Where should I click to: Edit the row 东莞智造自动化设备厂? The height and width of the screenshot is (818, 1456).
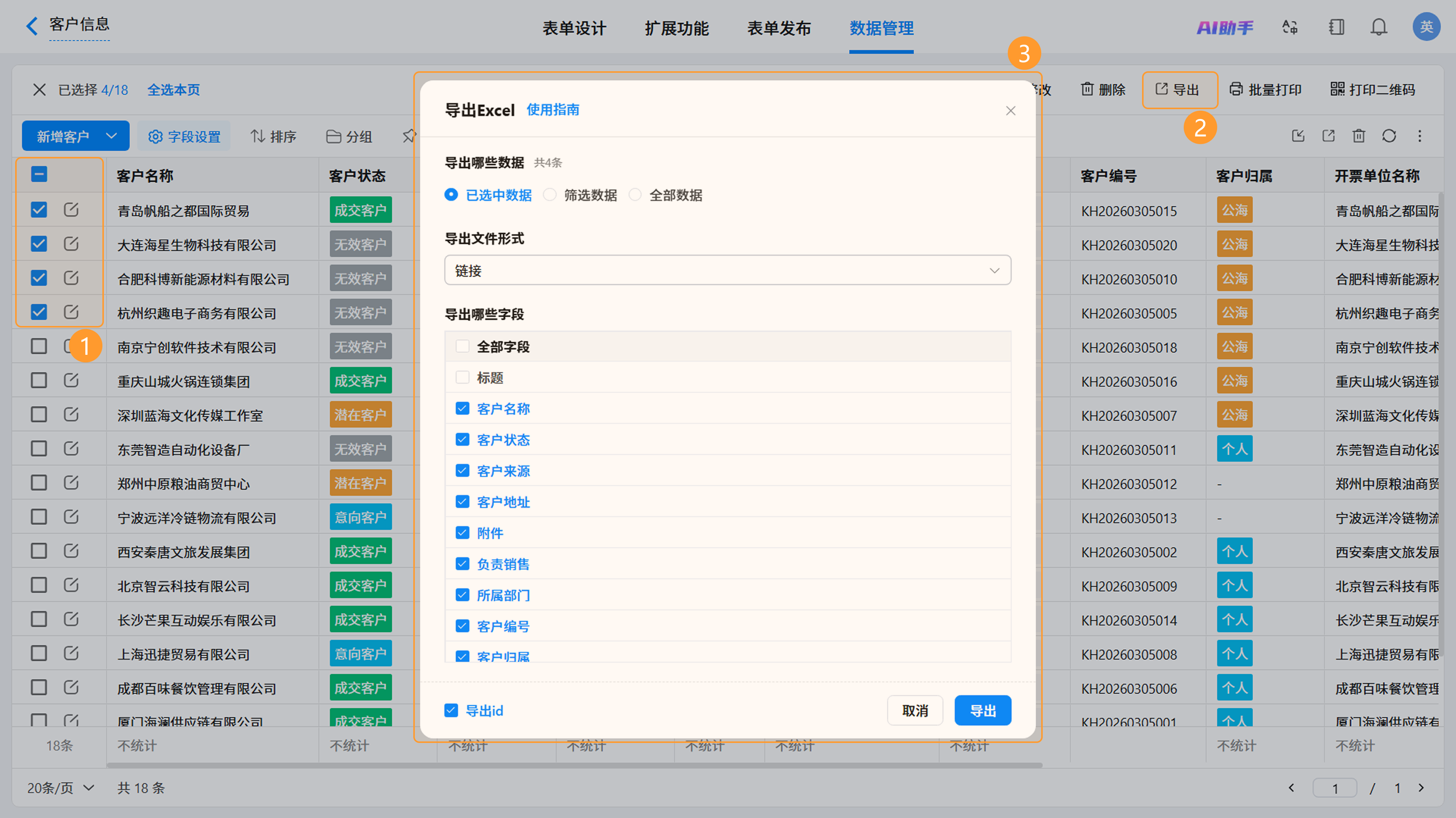click(71, 448)
